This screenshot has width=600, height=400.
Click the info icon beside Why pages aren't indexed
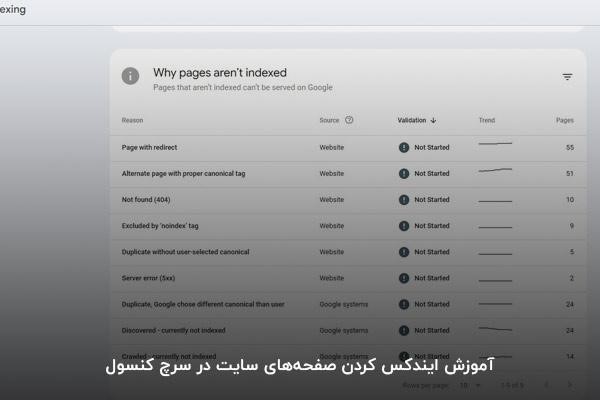tap(130, 76)
